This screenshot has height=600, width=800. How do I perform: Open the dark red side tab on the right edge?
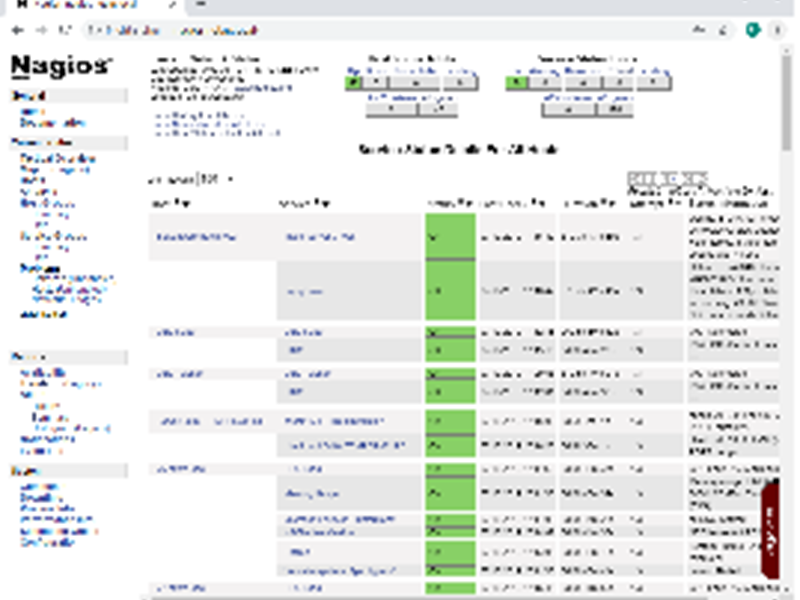pos(770,530)
